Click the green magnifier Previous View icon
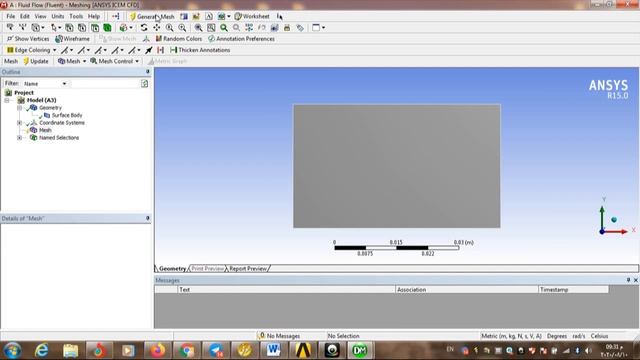This screenshot has height=360, width=640. point(224,28)
